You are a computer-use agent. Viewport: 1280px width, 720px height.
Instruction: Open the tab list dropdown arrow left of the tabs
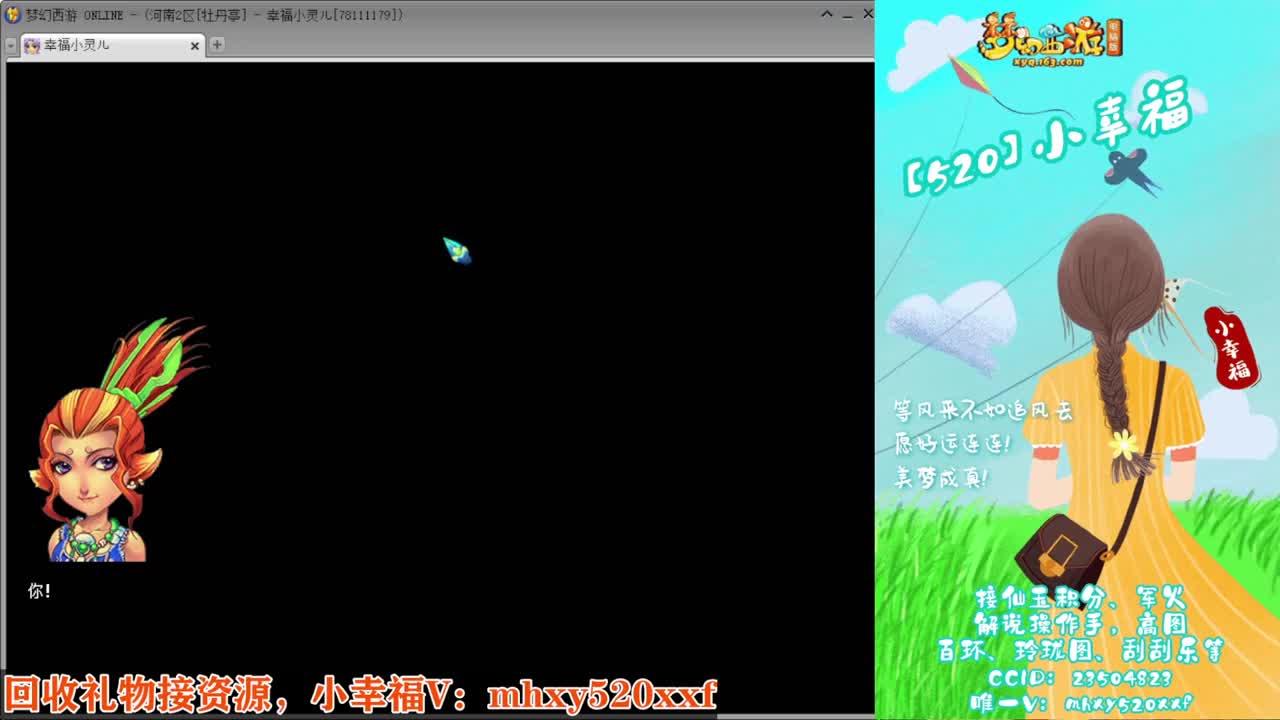tap(11, 46)
